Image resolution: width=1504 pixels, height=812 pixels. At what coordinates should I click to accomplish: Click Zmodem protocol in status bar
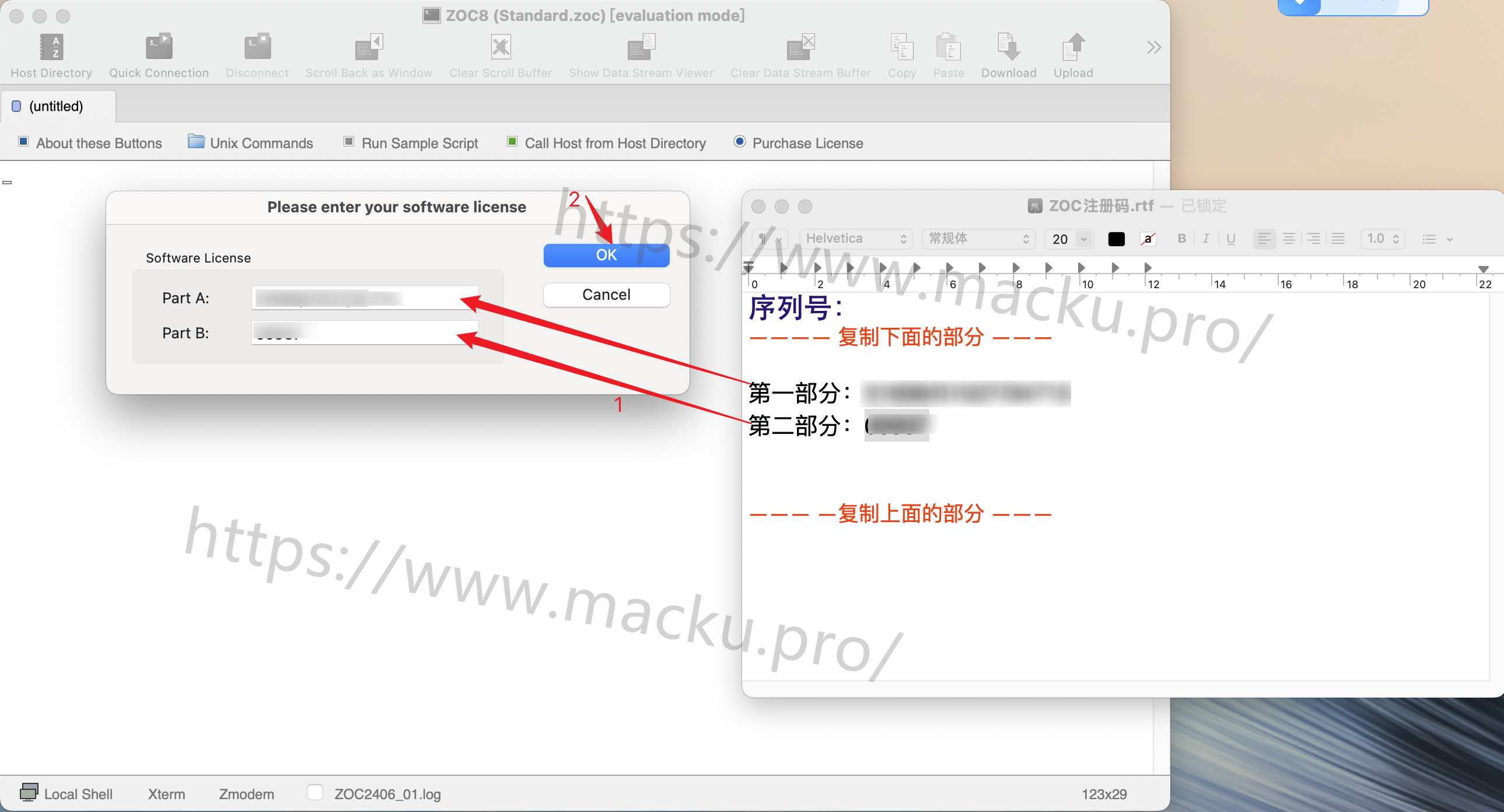pyautogui.click(x=246, y=794)
